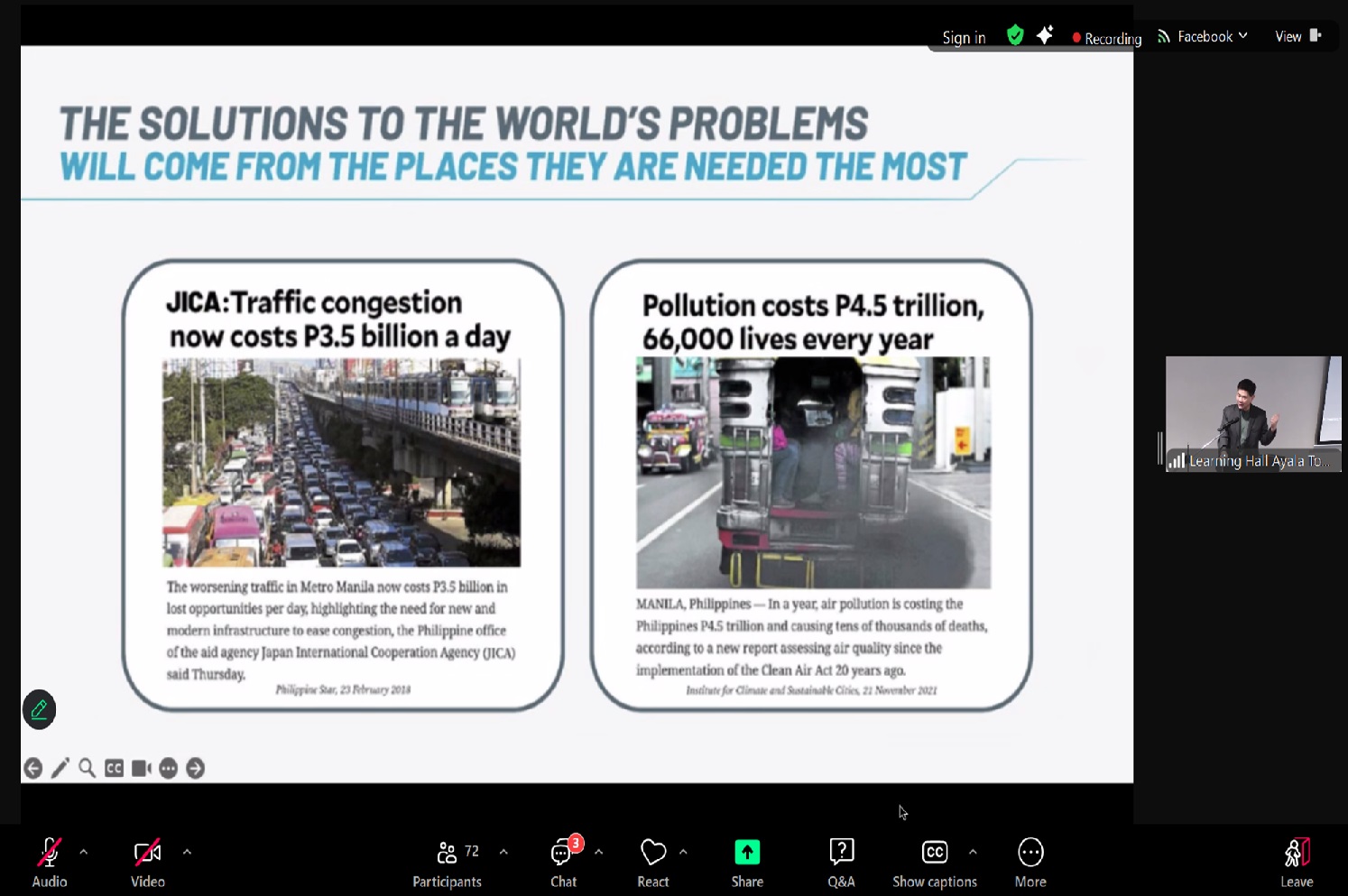Open the React emoji menu
This screenshot has height=896, width=1348.
(653, 862)
